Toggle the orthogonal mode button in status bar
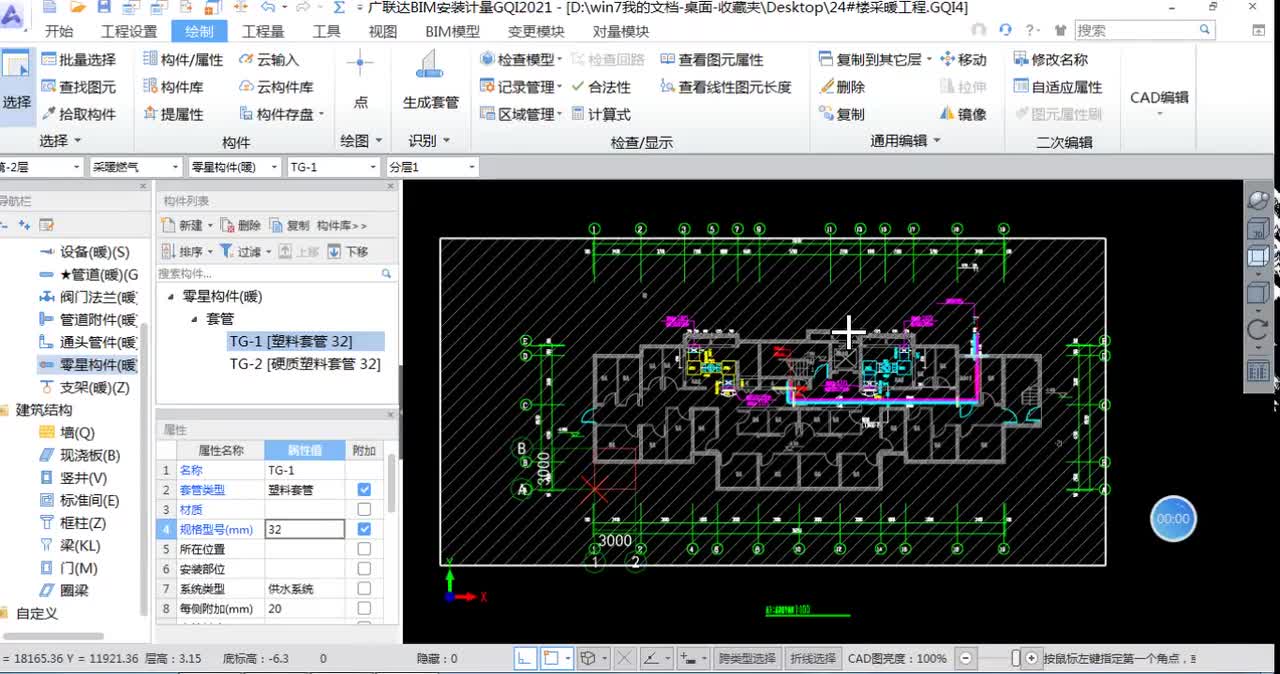Viewport: 1280px width, 674px height. 525,658
